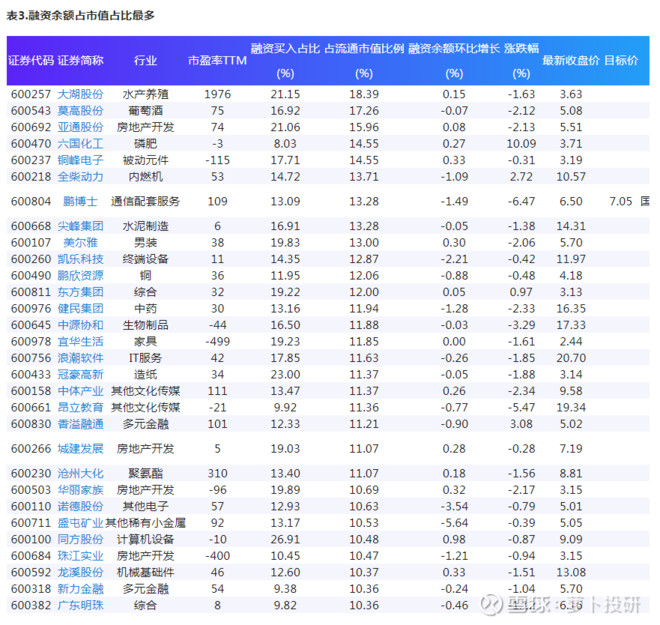
Task: Select the 计算机设备 industry cell
Action: pyautogui.click(x=145, y=539)
